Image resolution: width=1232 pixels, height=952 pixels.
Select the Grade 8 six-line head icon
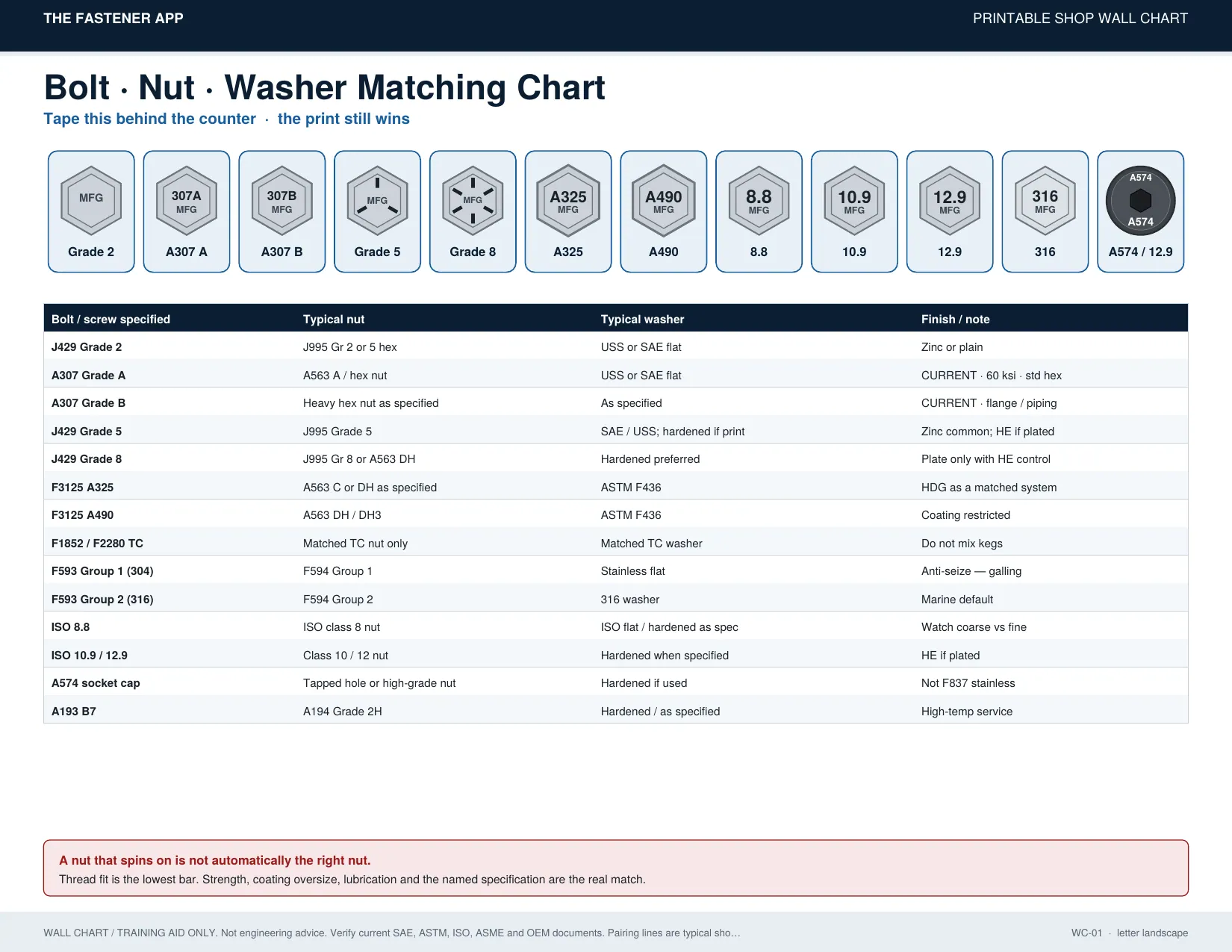click(x=473, y=201)
